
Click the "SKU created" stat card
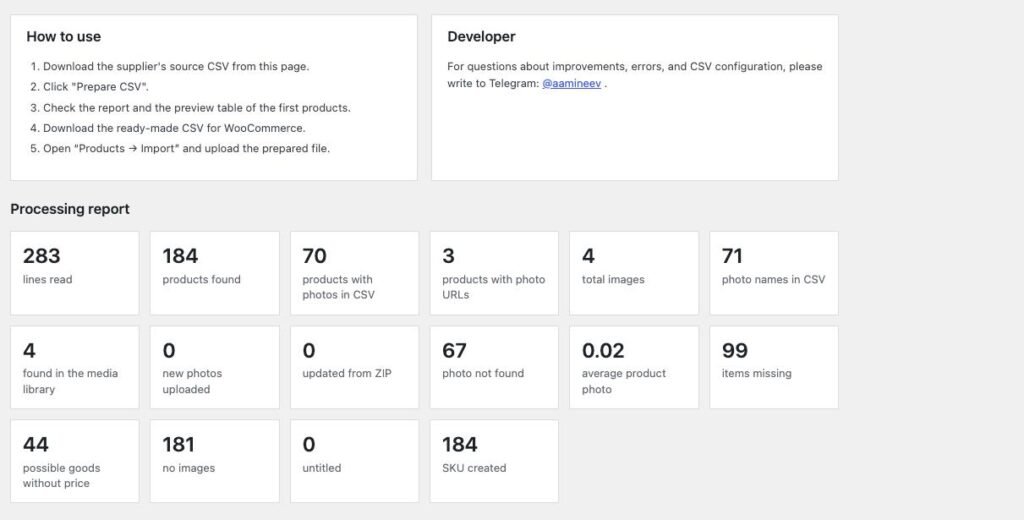[494, 461]
